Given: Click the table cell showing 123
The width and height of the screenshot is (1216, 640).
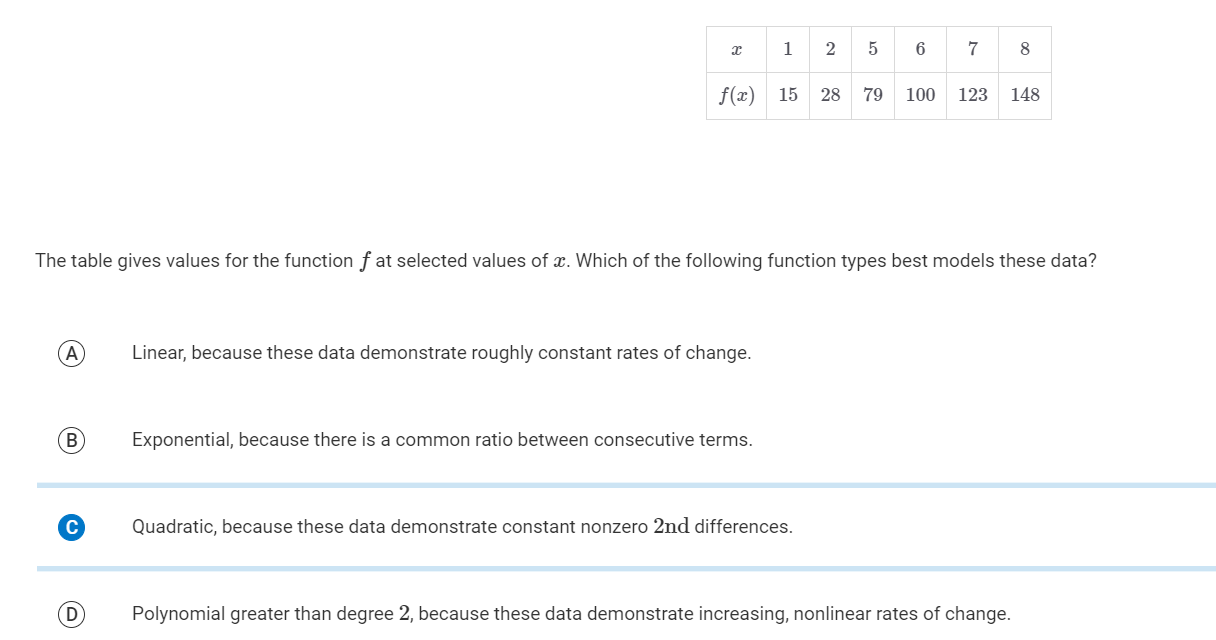Looking at the screenshot, I should click(972, 95).
